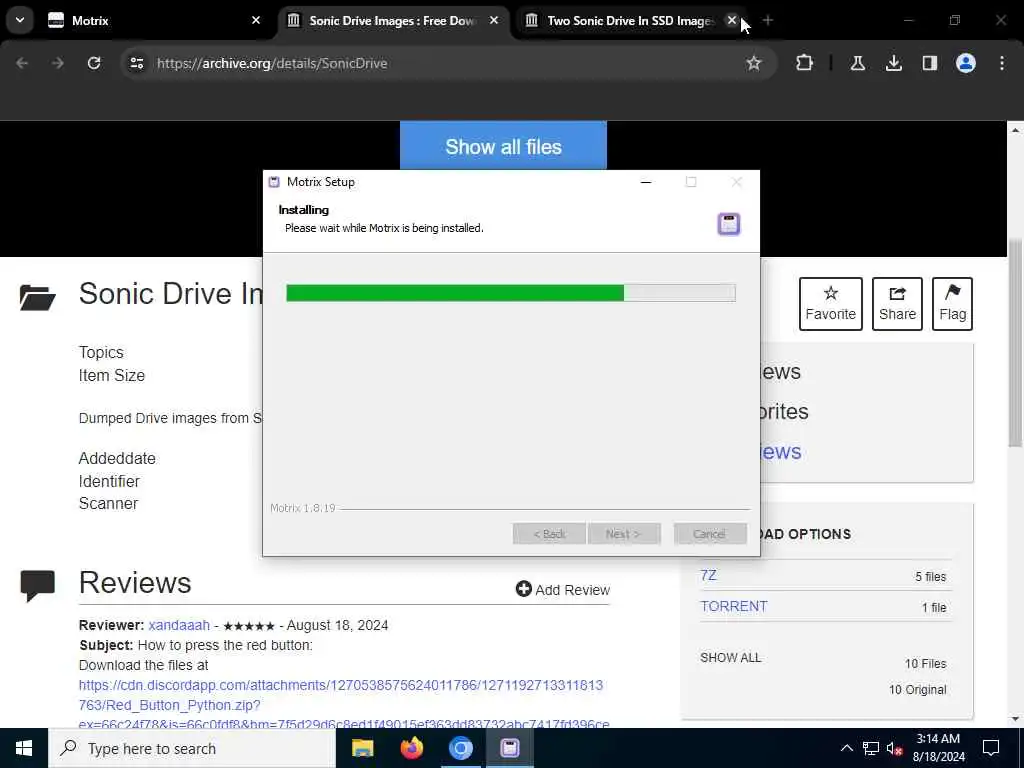Image resolution: width=1024 pixels, height=768 pixels.
Task: Open File Explorer from taskbar
Action: click(x=362, y=748)
